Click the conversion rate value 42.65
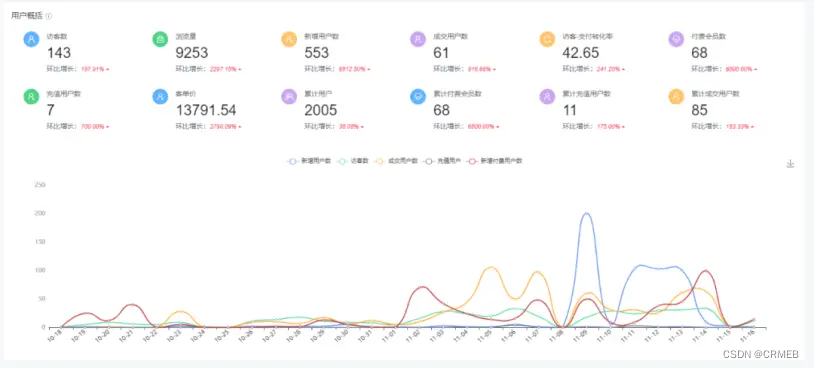 point(580,53)
